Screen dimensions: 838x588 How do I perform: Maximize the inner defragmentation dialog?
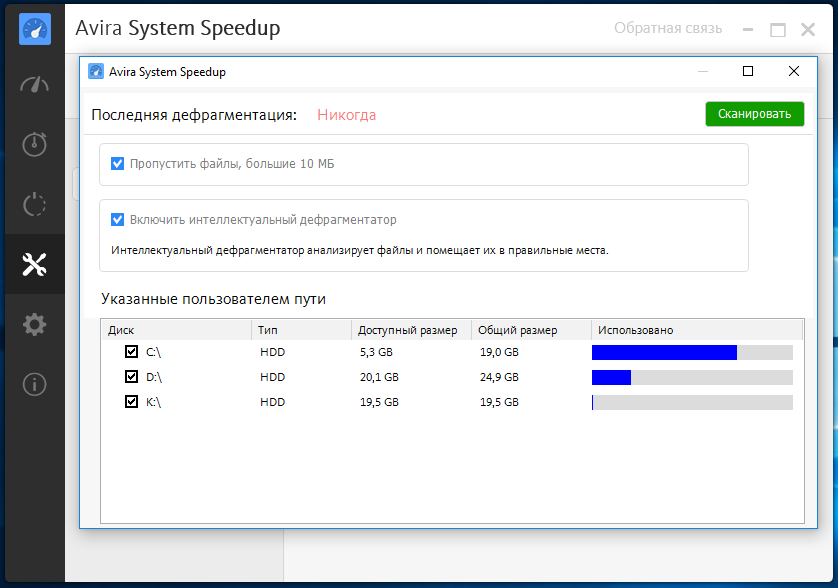(x=748, y=71)
